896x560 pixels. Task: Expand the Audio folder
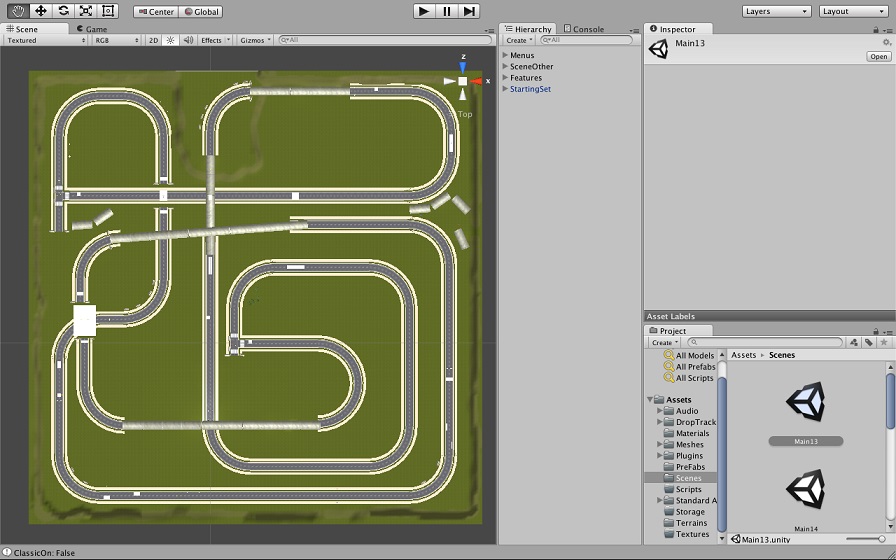tap(659, 411)
